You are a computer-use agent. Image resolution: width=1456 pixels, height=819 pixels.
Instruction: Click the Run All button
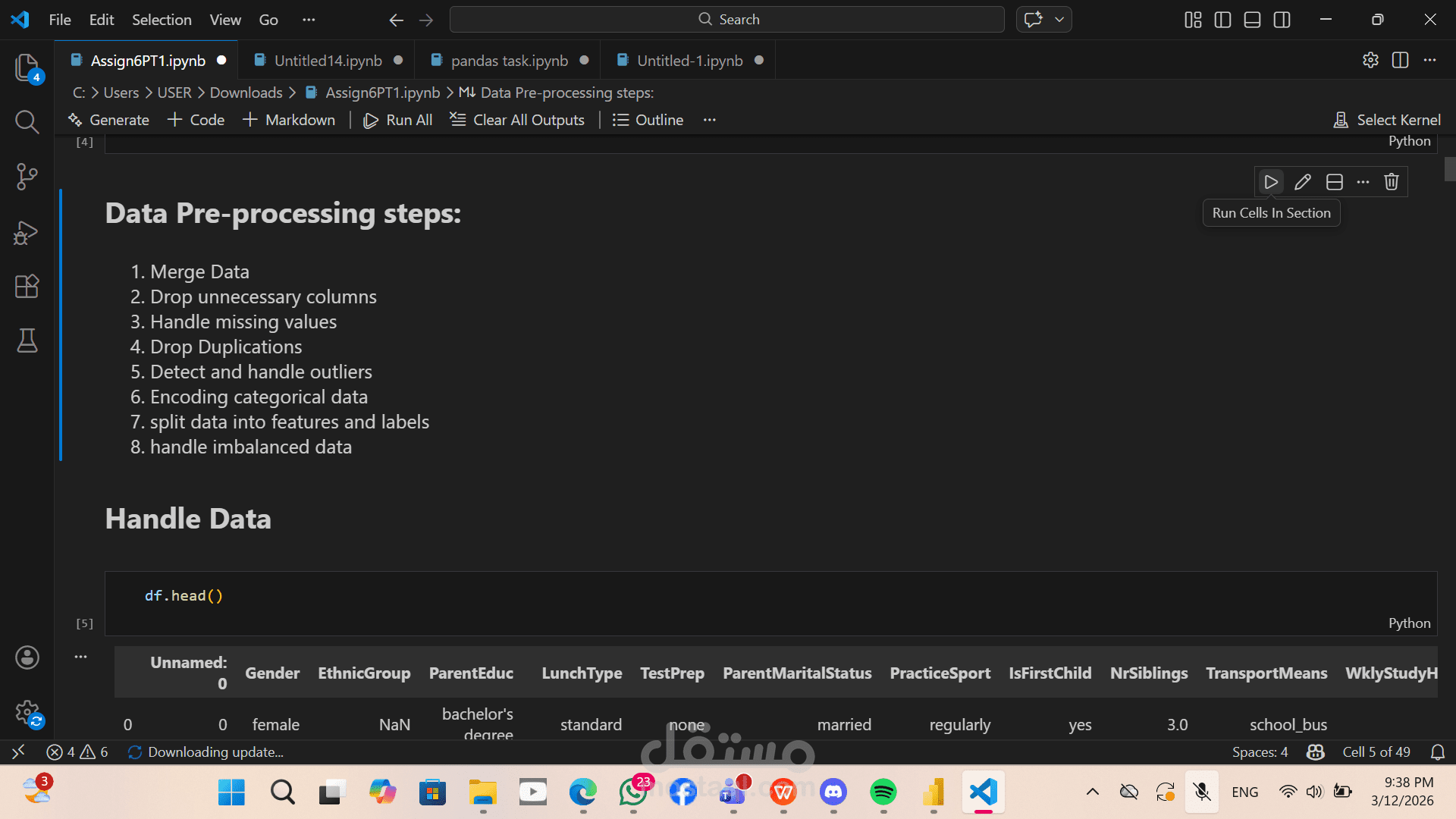click(x=398, y=120)
